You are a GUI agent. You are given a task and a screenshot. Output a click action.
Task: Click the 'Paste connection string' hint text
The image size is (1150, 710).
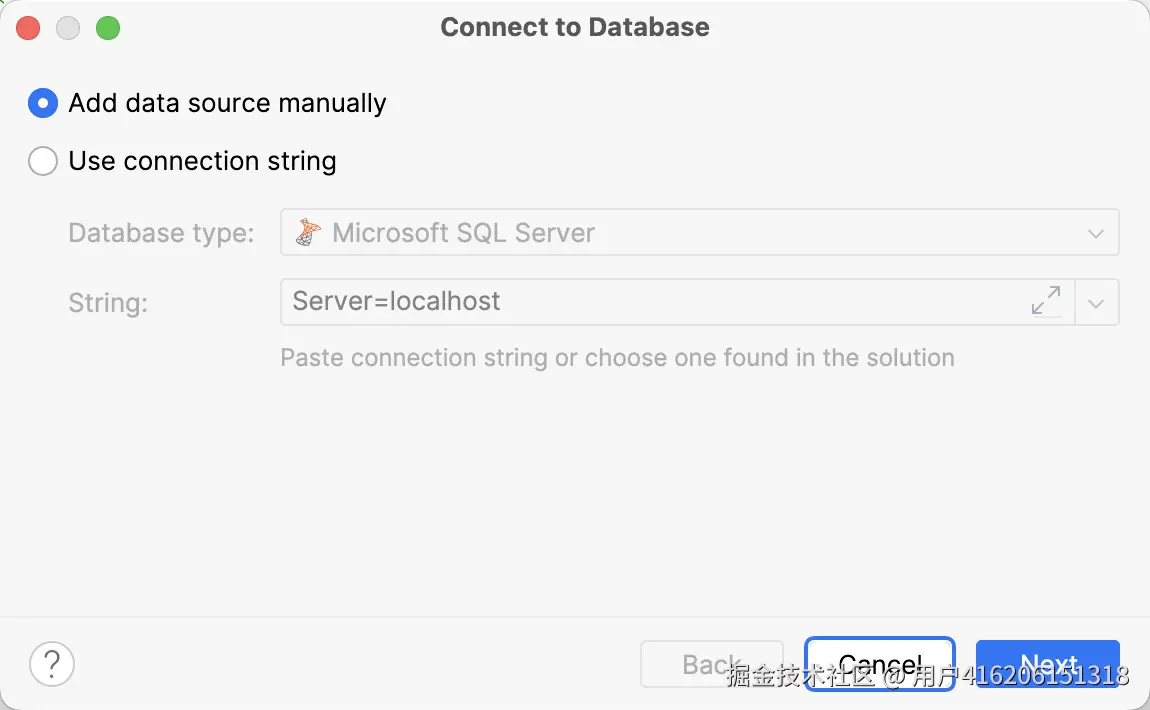coord(617,358)
